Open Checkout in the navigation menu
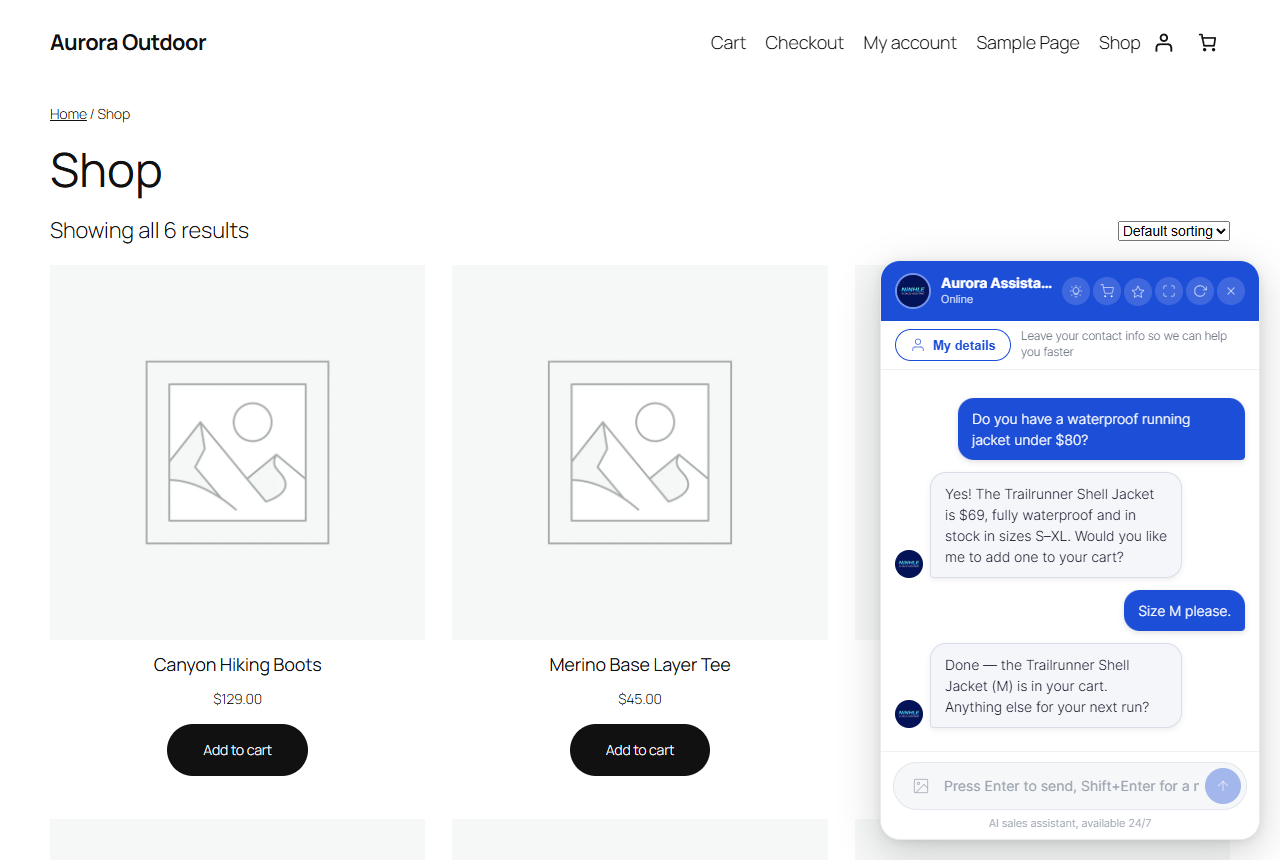The width and height of the screenshot is (1280, 860). click(804, 43)
